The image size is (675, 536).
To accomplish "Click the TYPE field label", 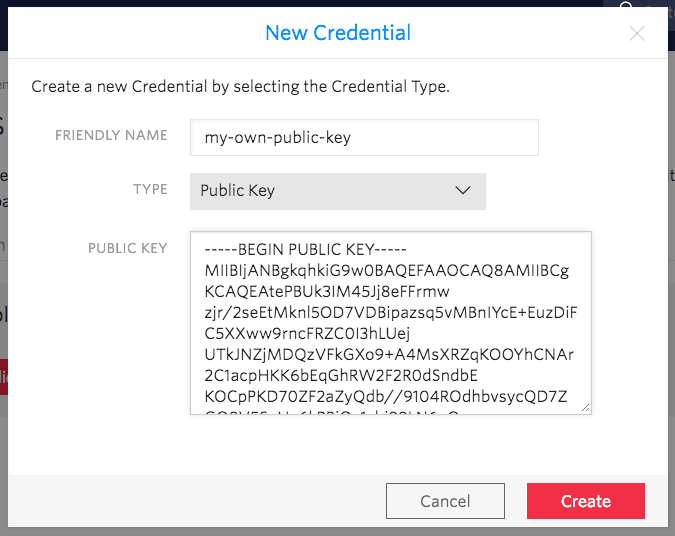I will click(x=150, y=189).
